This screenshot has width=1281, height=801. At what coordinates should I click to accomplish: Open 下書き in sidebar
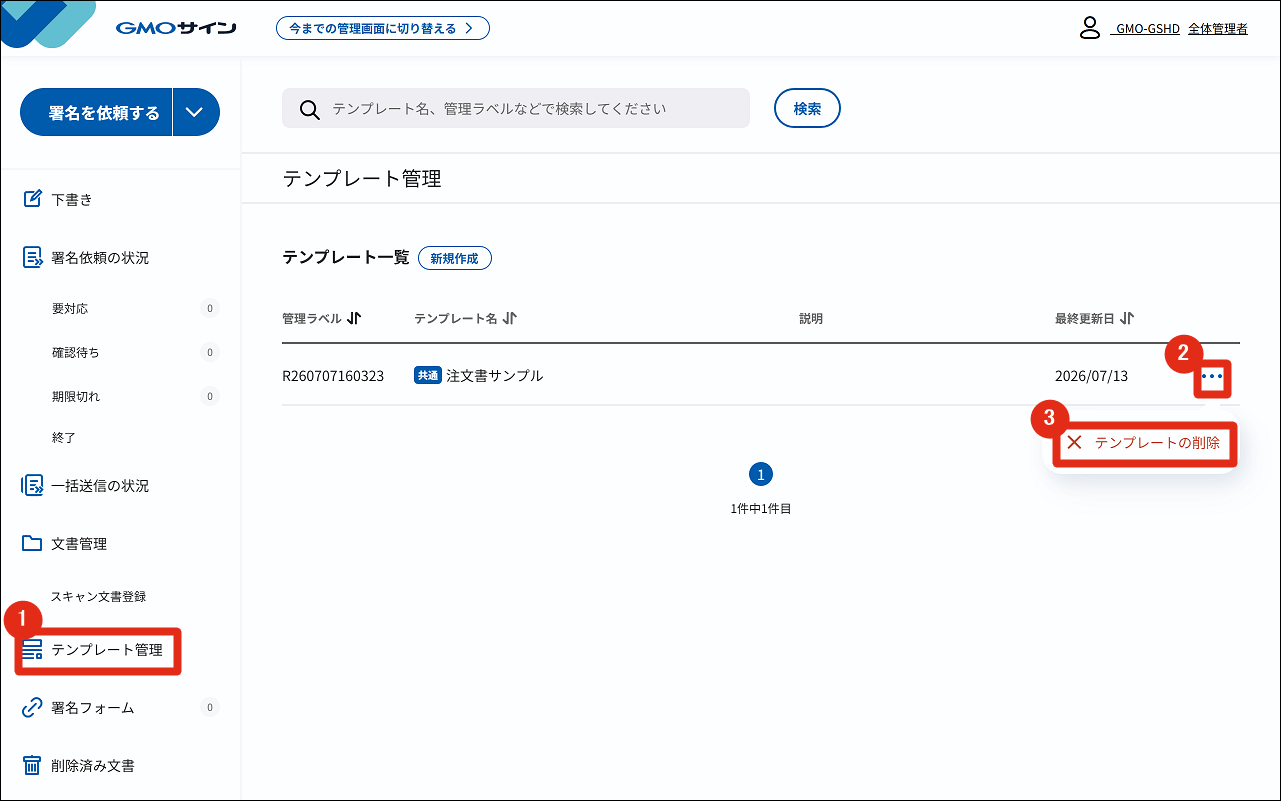[x=72, y=199]
